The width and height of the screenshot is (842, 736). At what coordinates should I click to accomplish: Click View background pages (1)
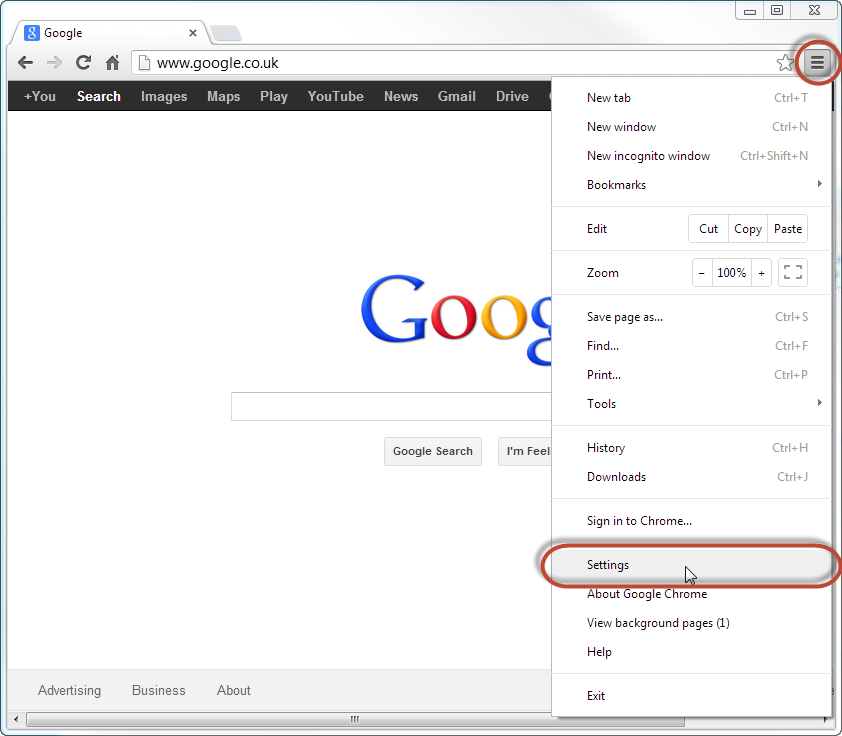click(x=691, y=623)
